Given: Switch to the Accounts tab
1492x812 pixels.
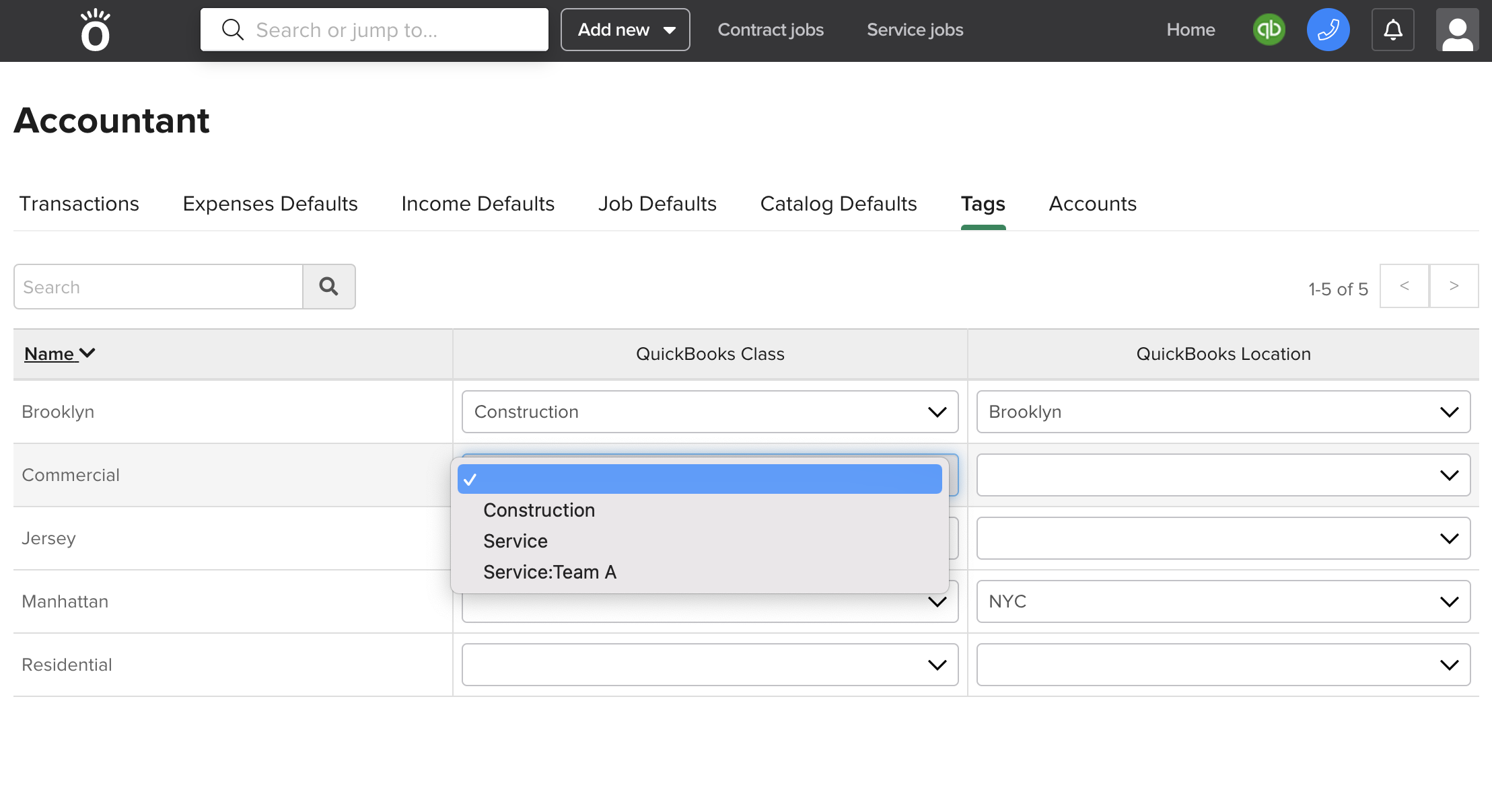Looking at the screenshot, I should pyautogui.click(x=1092, y=204).
